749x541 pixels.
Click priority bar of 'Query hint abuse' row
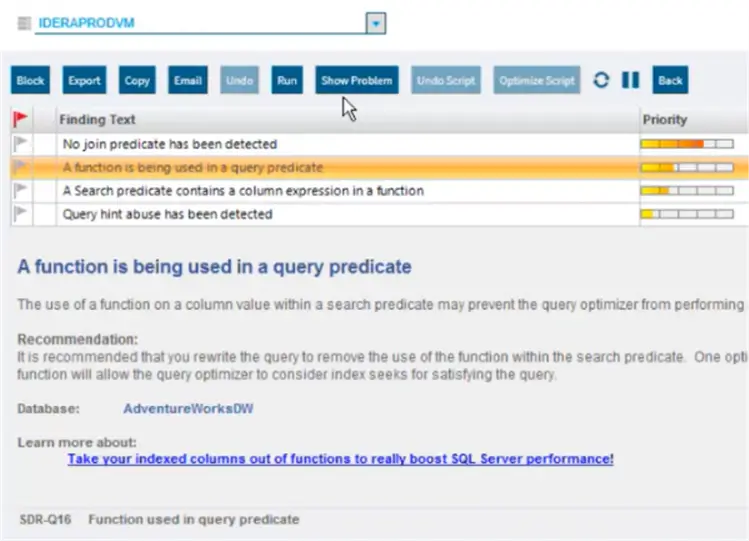click(x=687, y=214)
